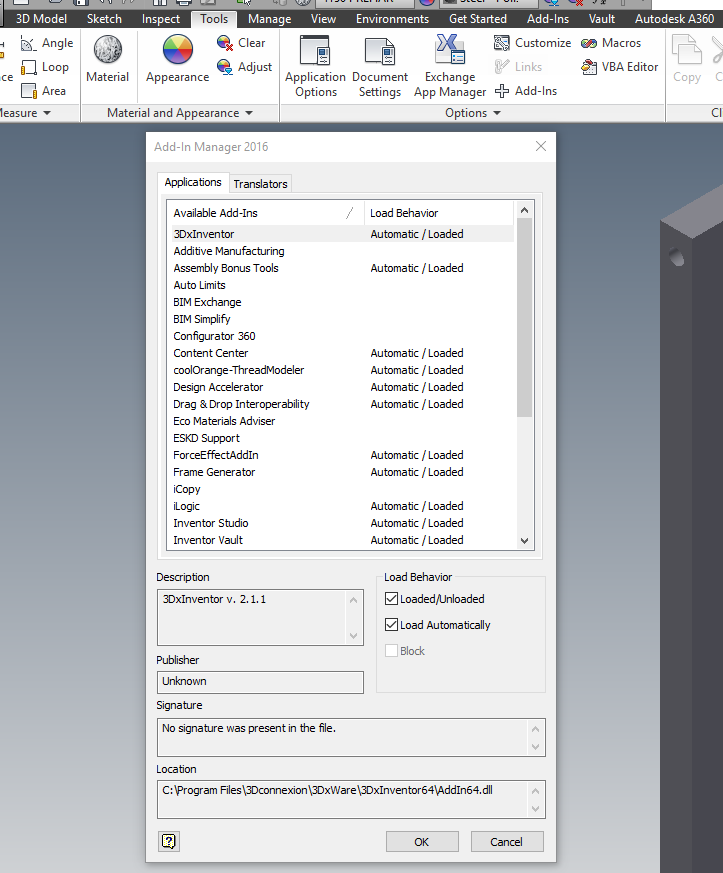Click the Add-Ins list scrollbar thumb
Screen dimensions: 723x873
(x=524, y=317)
